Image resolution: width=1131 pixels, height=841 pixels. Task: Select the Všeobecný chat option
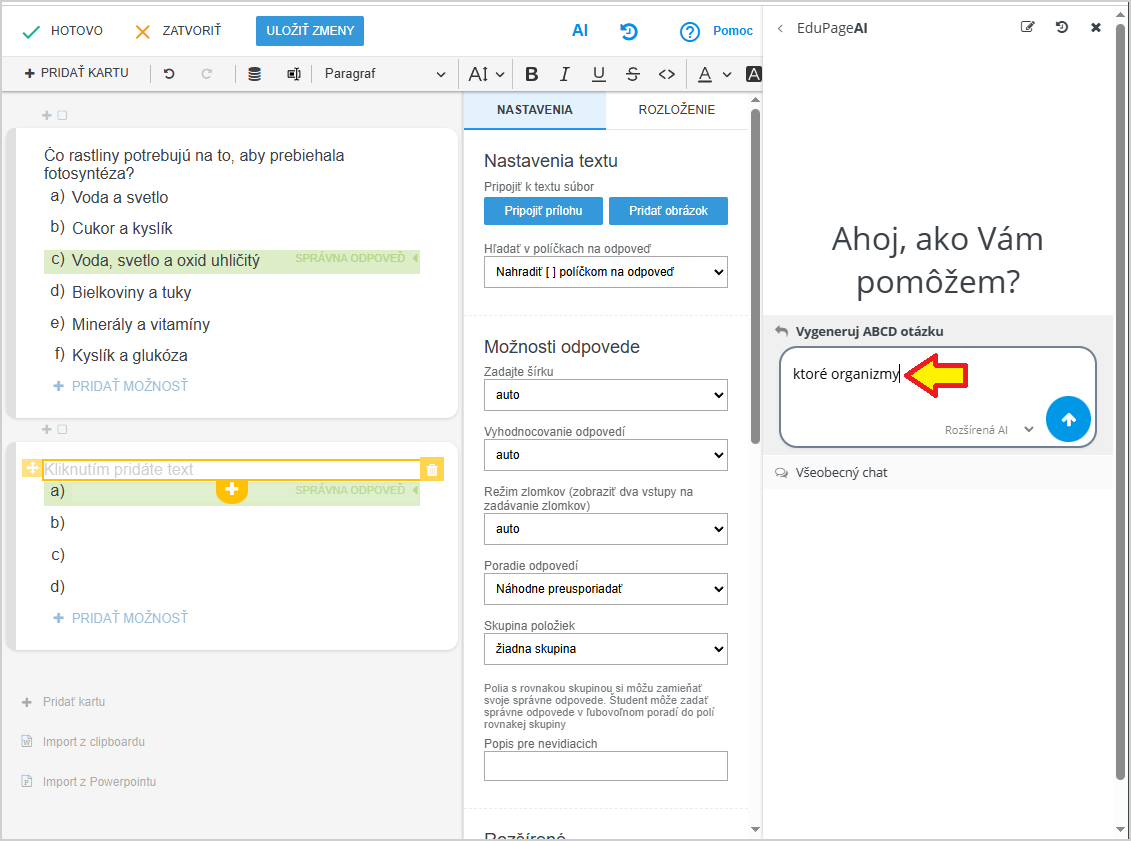click(x=841, y=472)
